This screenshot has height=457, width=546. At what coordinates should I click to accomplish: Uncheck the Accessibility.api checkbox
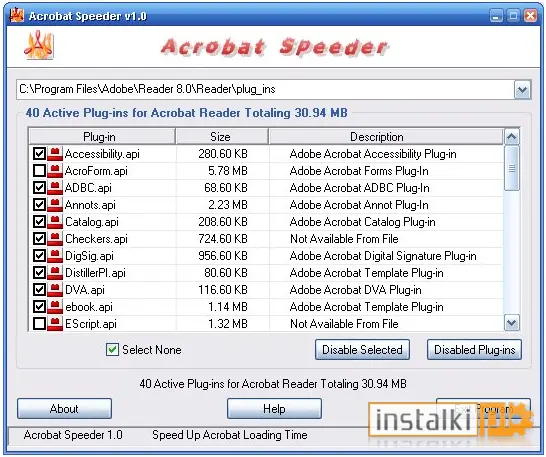pyautogui.click(x=39, y=154)
